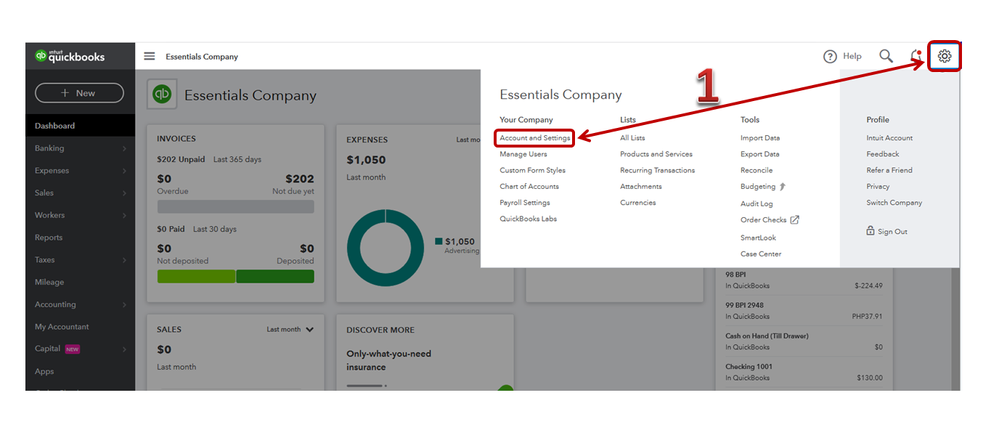Screen dimensions: 999x433
Task: Open Workers in the sidebar
Action: (50, 215)
